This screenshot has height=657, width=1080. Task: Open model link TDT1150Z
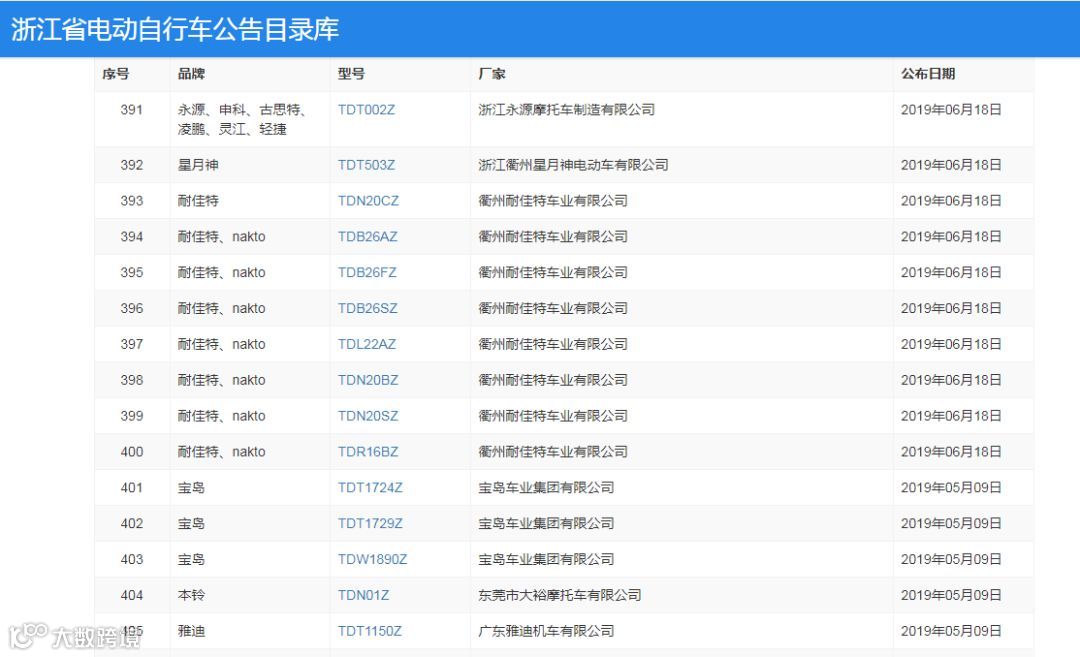point(369,630)
